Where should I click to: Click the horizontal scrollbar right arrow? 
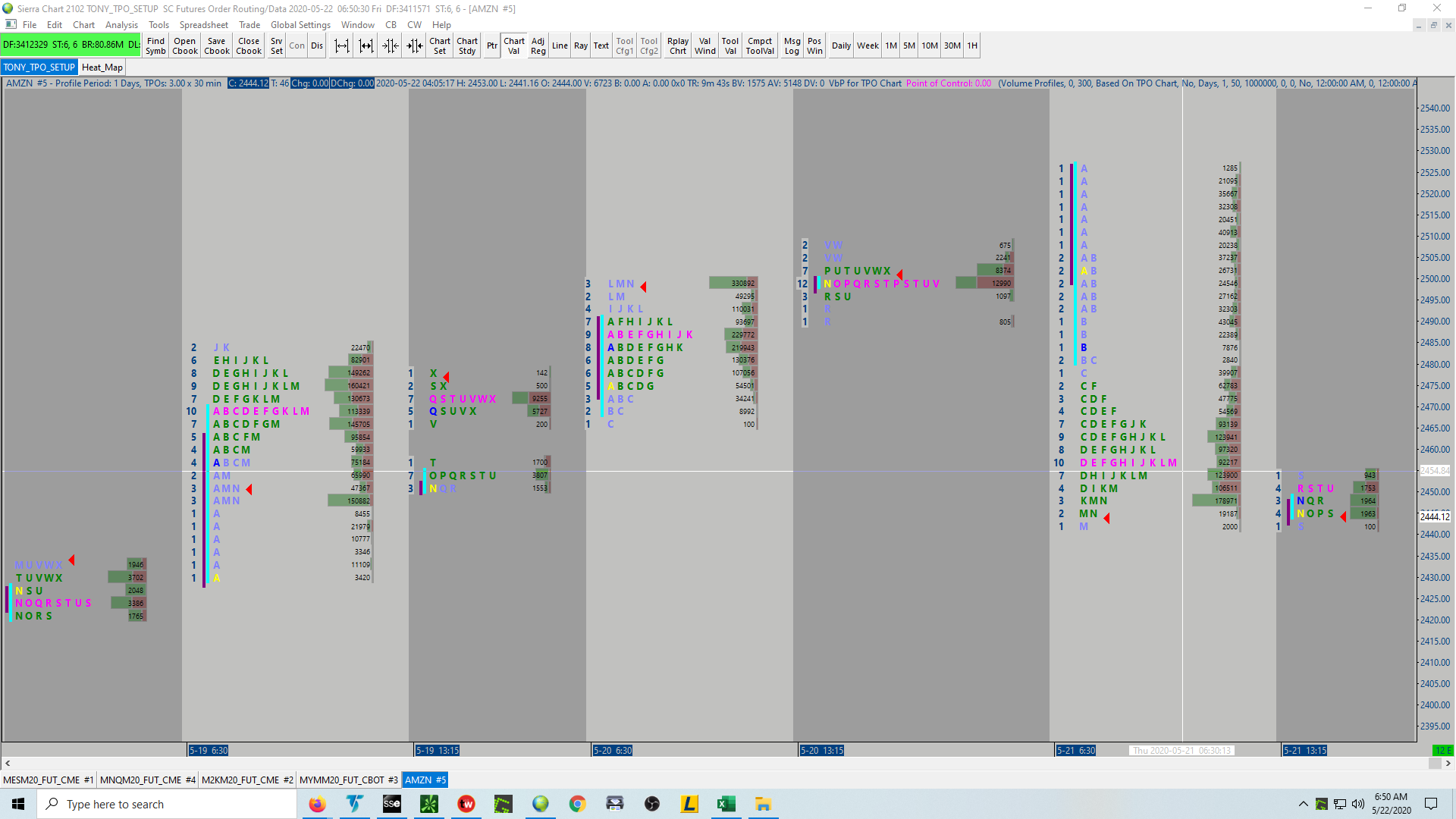(1448, 764)
